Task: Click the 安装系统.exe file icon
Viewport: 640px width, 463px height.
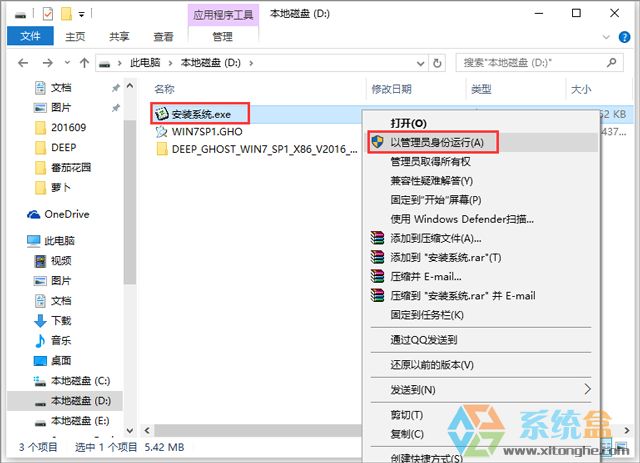Action: (162, 112)
